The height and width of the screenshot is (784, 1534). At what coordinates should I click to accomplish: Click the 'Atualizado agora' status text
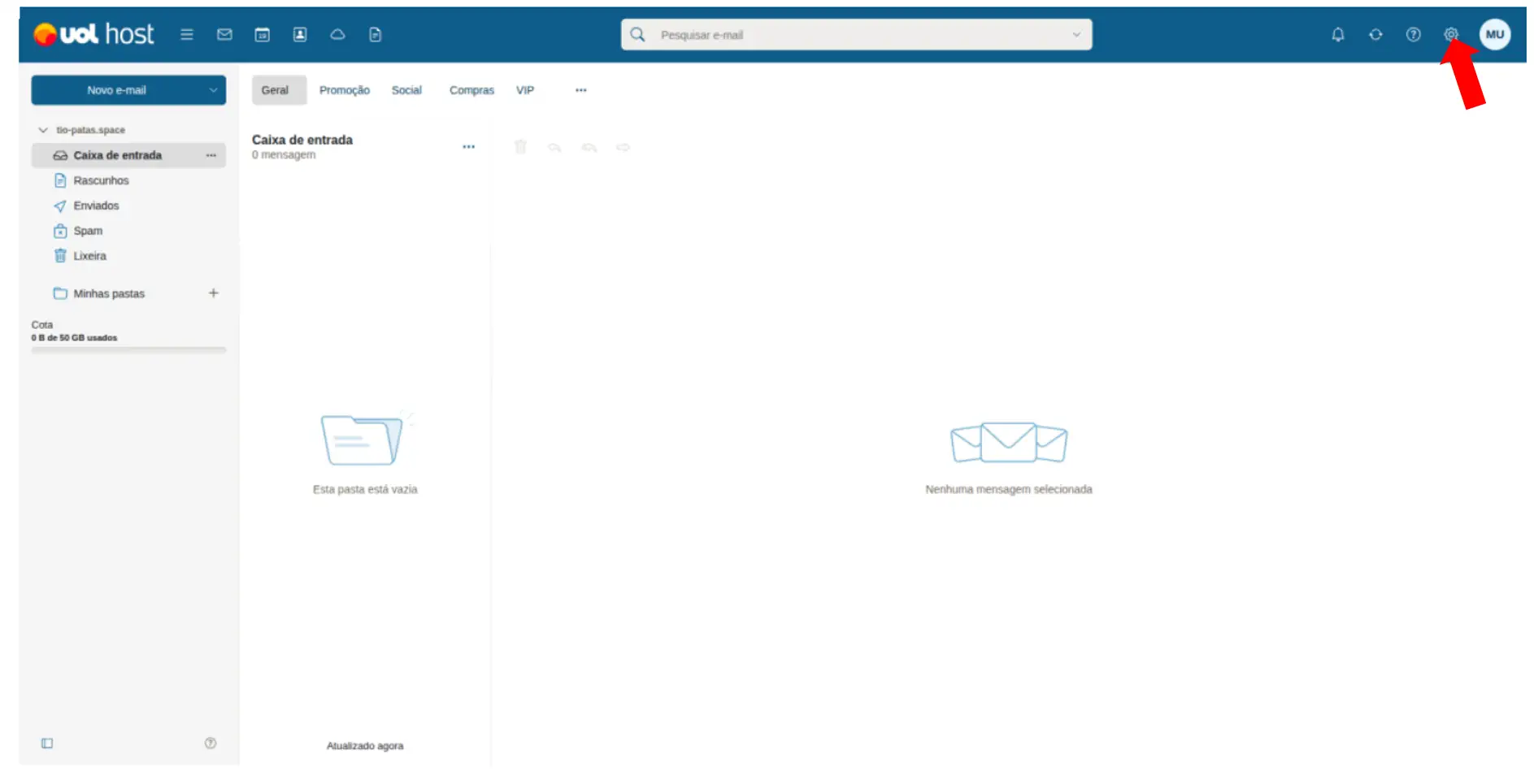click(x=365, y=746)
